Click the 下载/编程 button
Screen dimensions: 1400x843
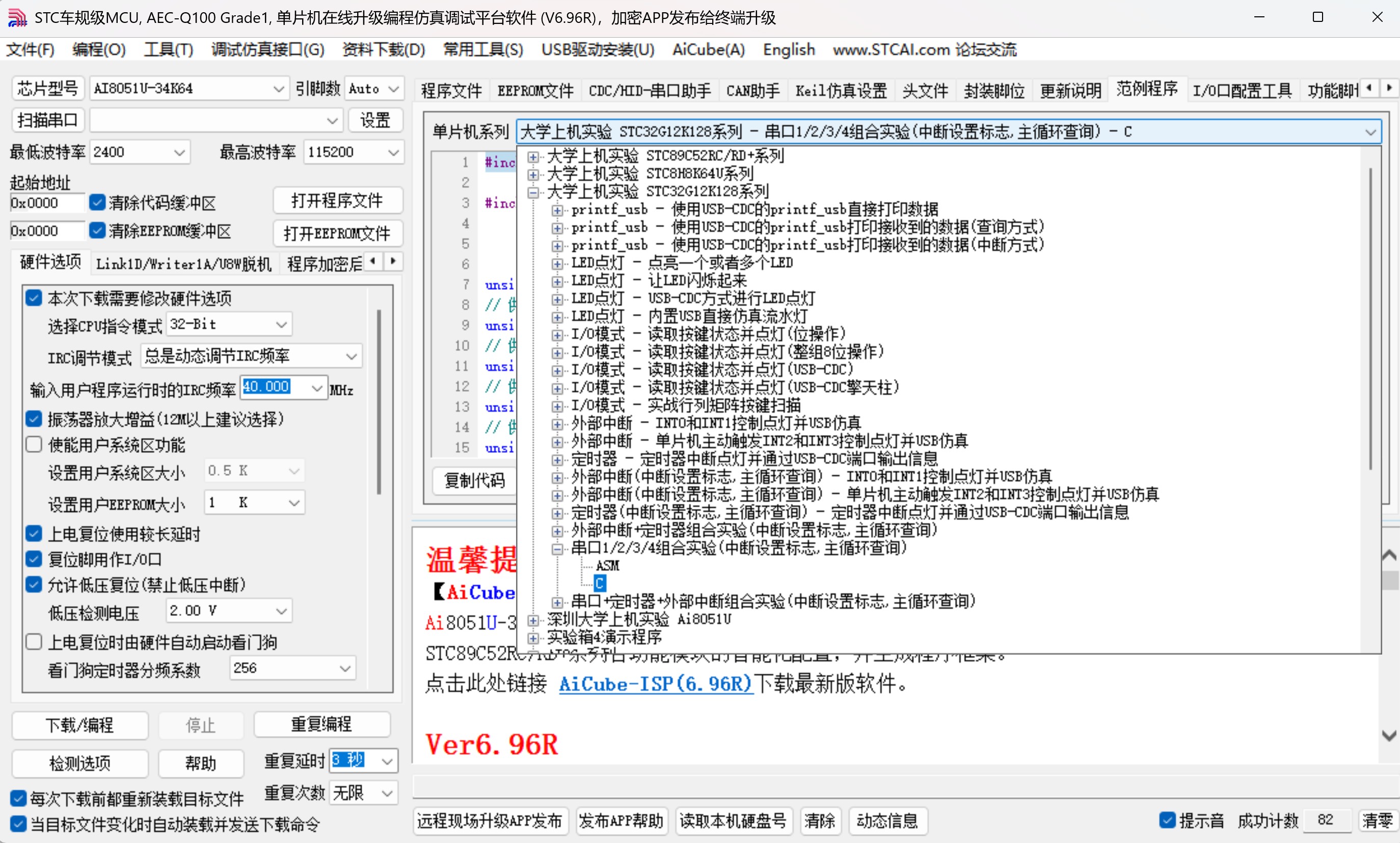point(79,725)
